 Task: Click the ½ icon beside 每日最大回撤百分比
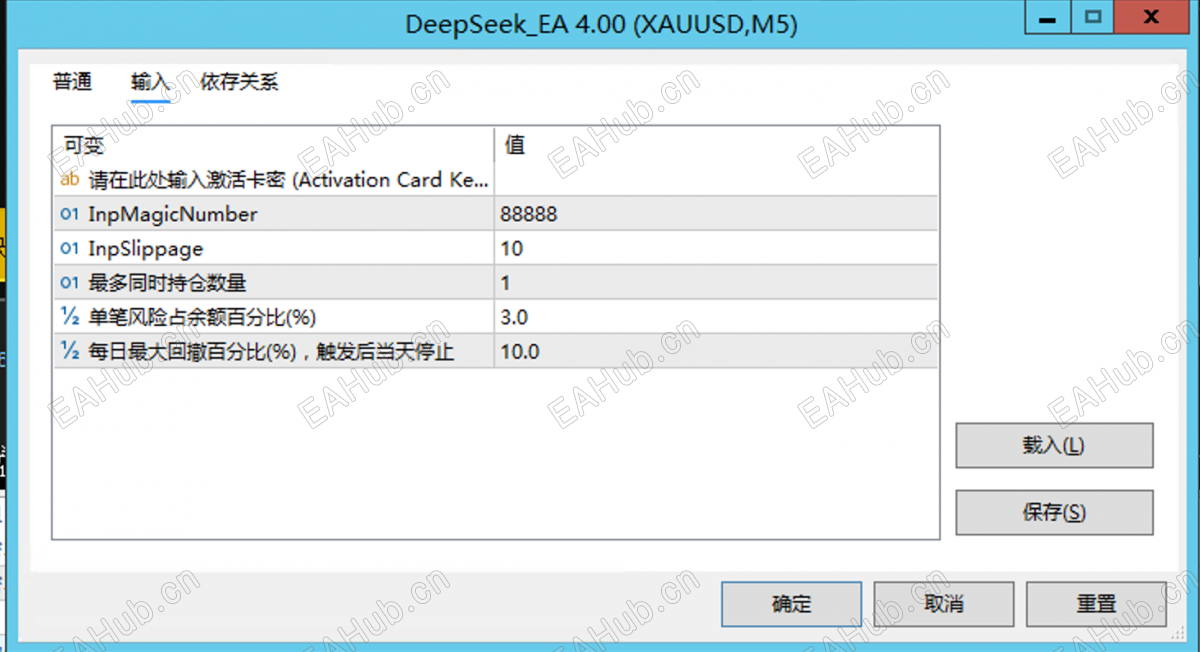pos(70,351)
